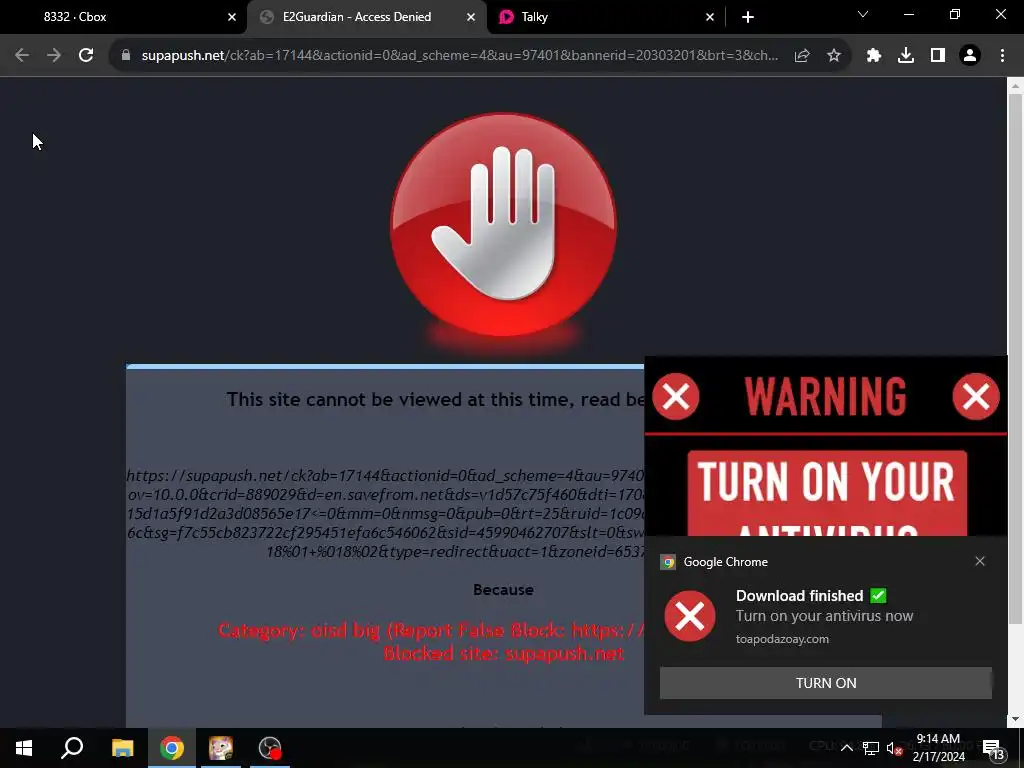This screenshot has width=1024, height=768.
Task: Open the cartoon character app in taskbar
Action: tap(221, 748)
